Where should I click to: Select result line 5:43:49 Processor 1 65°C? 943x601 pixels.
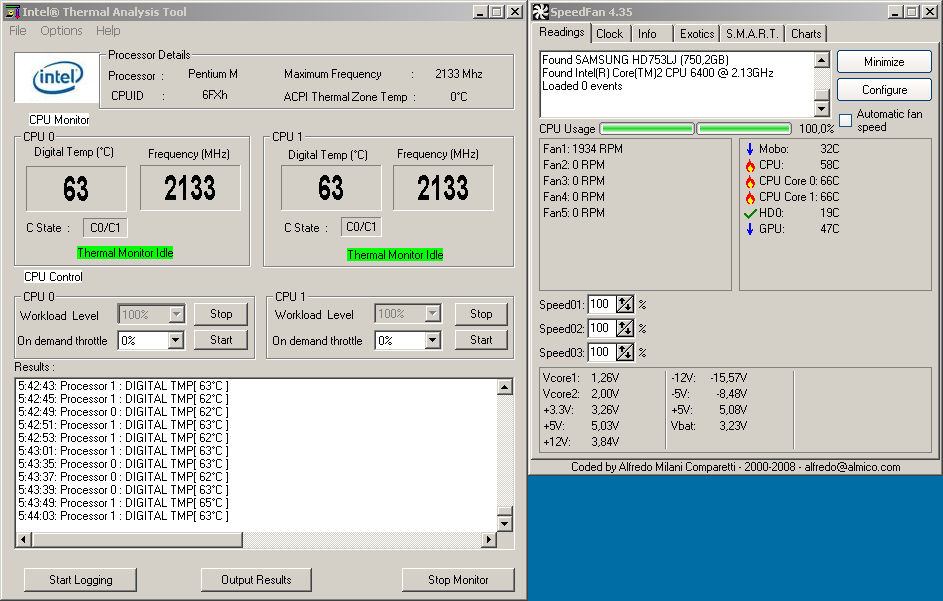click(123, 503)
